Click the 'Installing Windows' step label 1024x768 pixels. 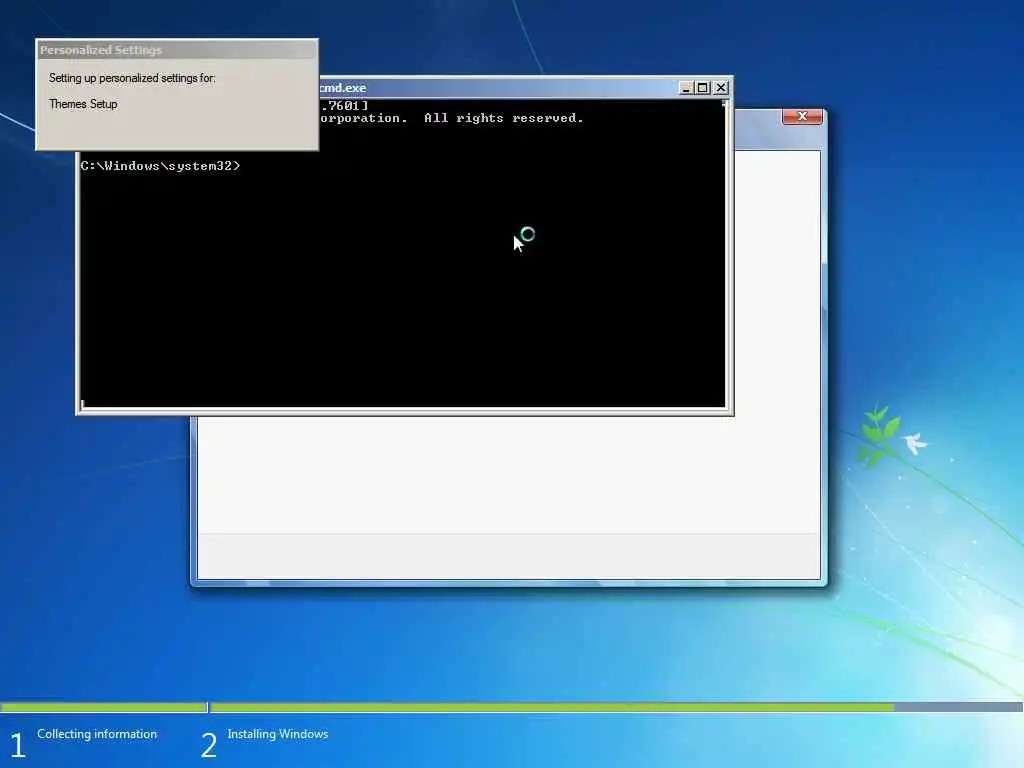278,733
